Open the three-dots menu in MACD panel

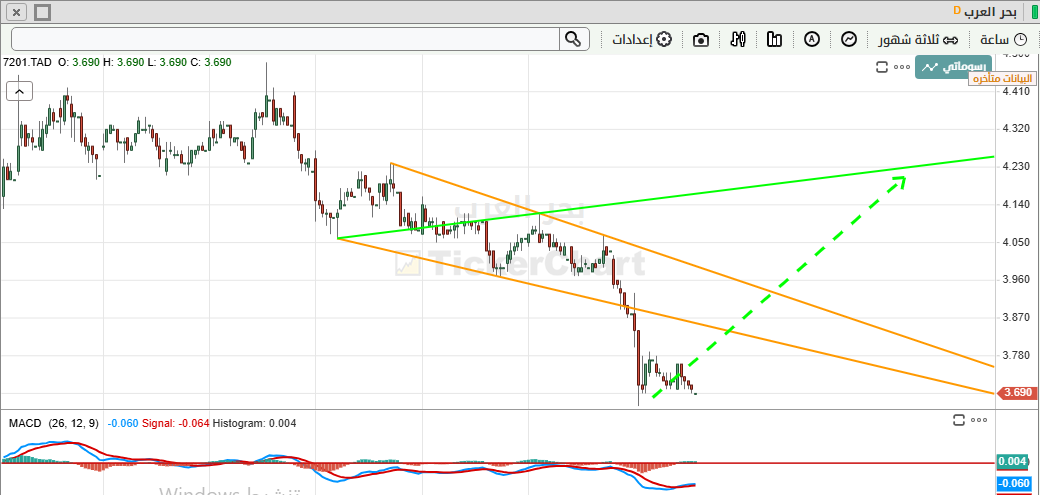(x=979, y=419)
